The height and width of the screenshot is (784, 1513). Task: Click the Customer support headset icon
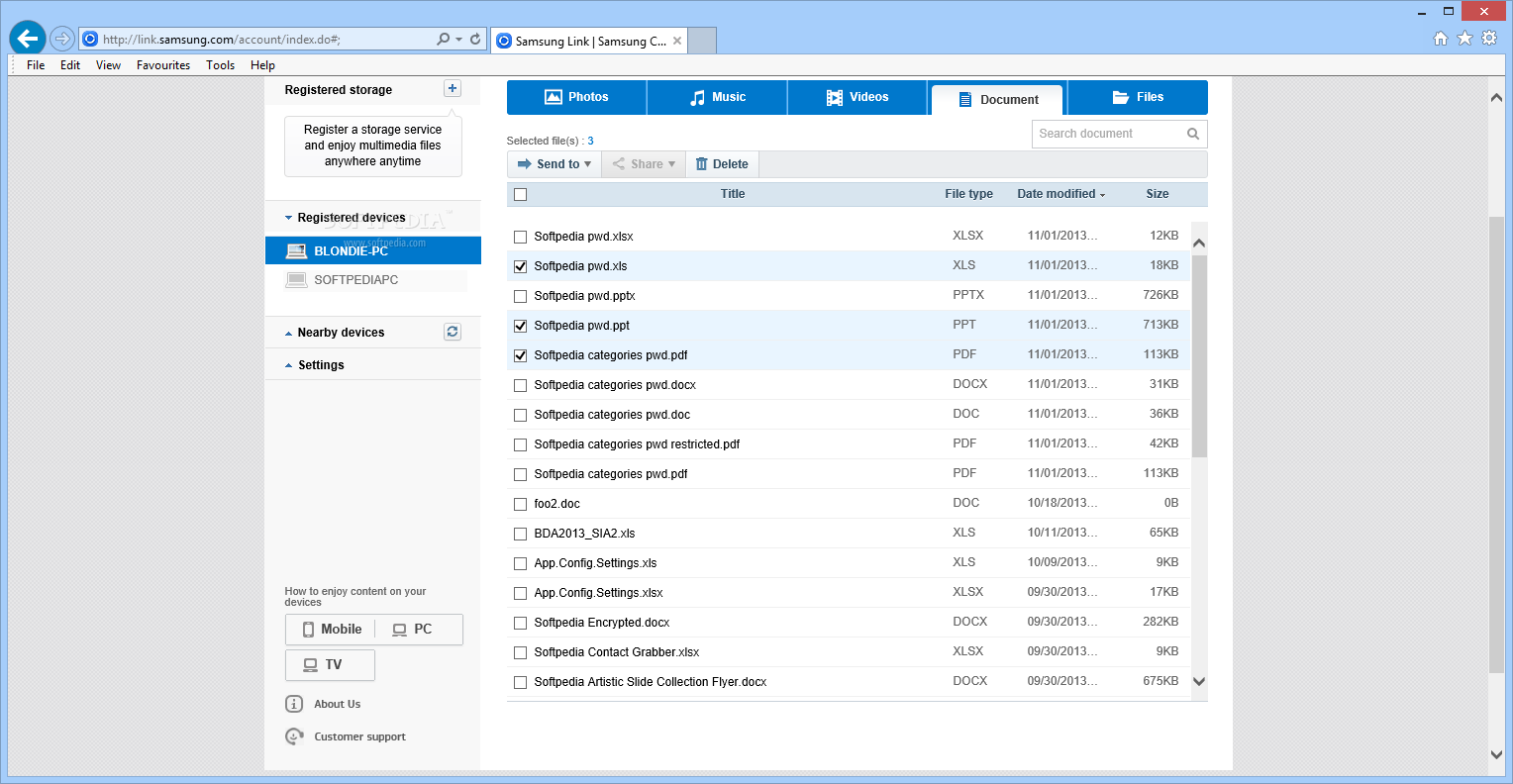click(294, 736)
